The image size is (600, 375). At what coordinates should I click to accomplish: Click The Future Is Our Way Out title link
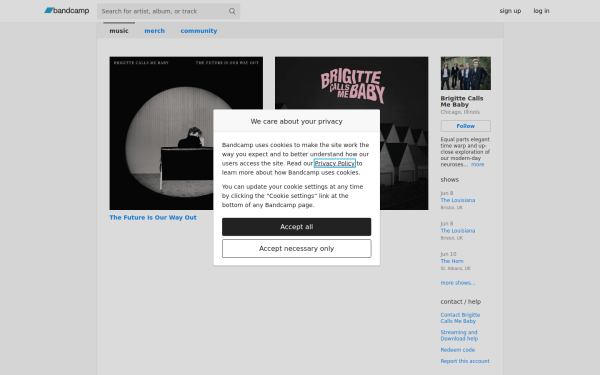[x=153, y=217]
